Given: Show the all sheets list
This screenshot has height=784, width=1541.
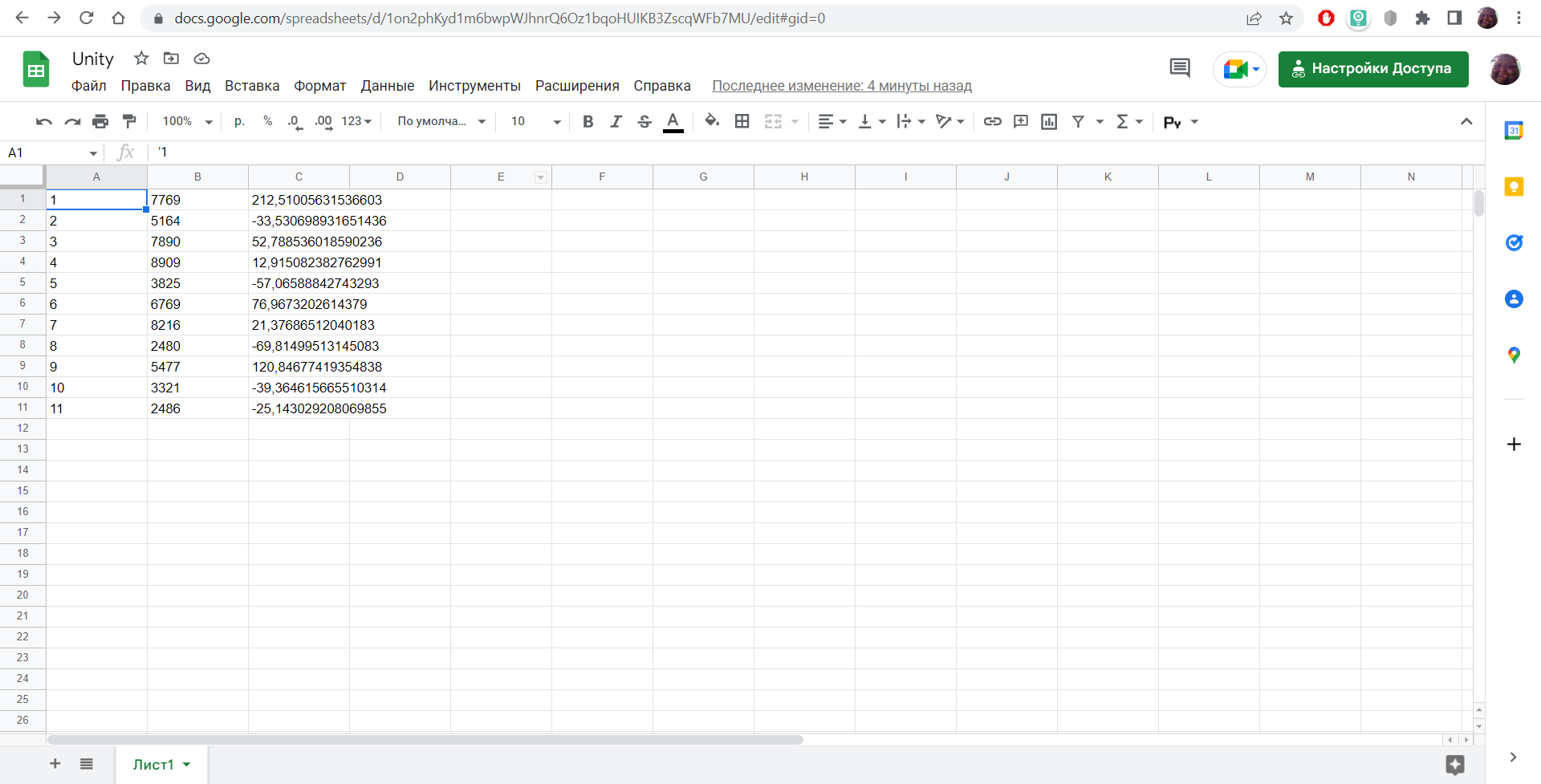Looking at the screenshot, I should coord(87,764).
